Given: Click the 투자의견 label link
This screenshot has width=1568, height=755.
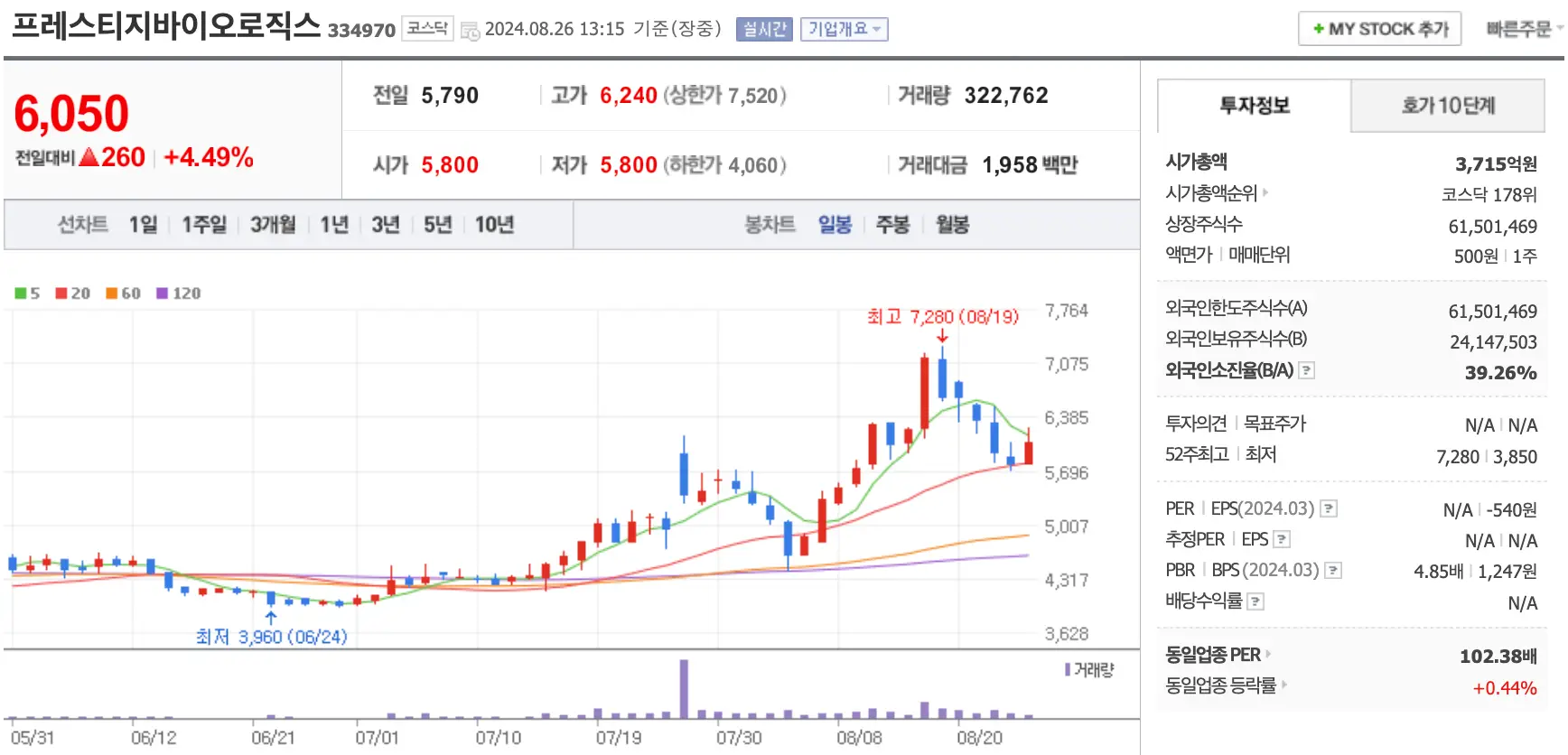Looking at the screenshot, I should click(x=1196, y=423).
